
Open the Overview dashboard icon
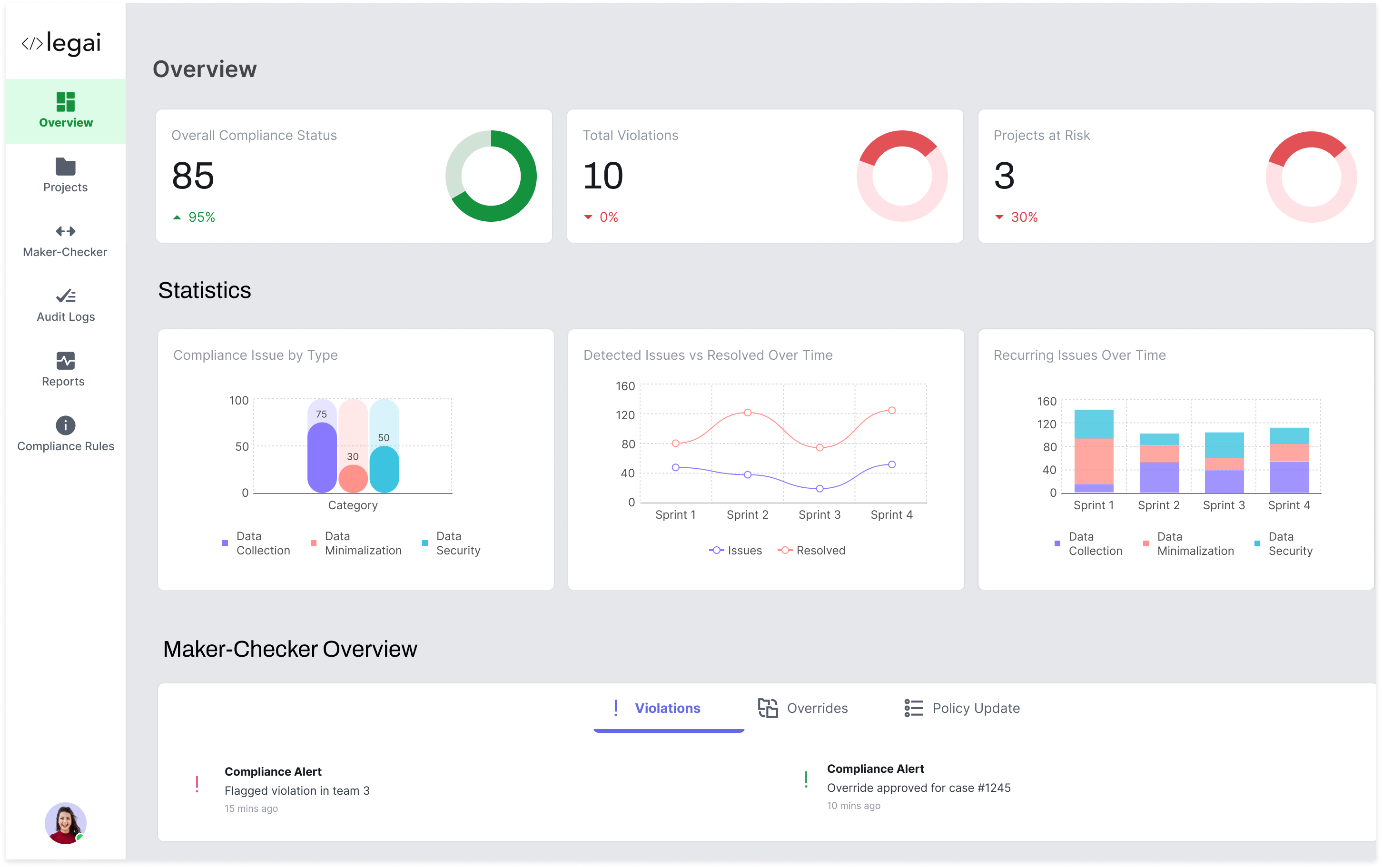tap(65, 102)
